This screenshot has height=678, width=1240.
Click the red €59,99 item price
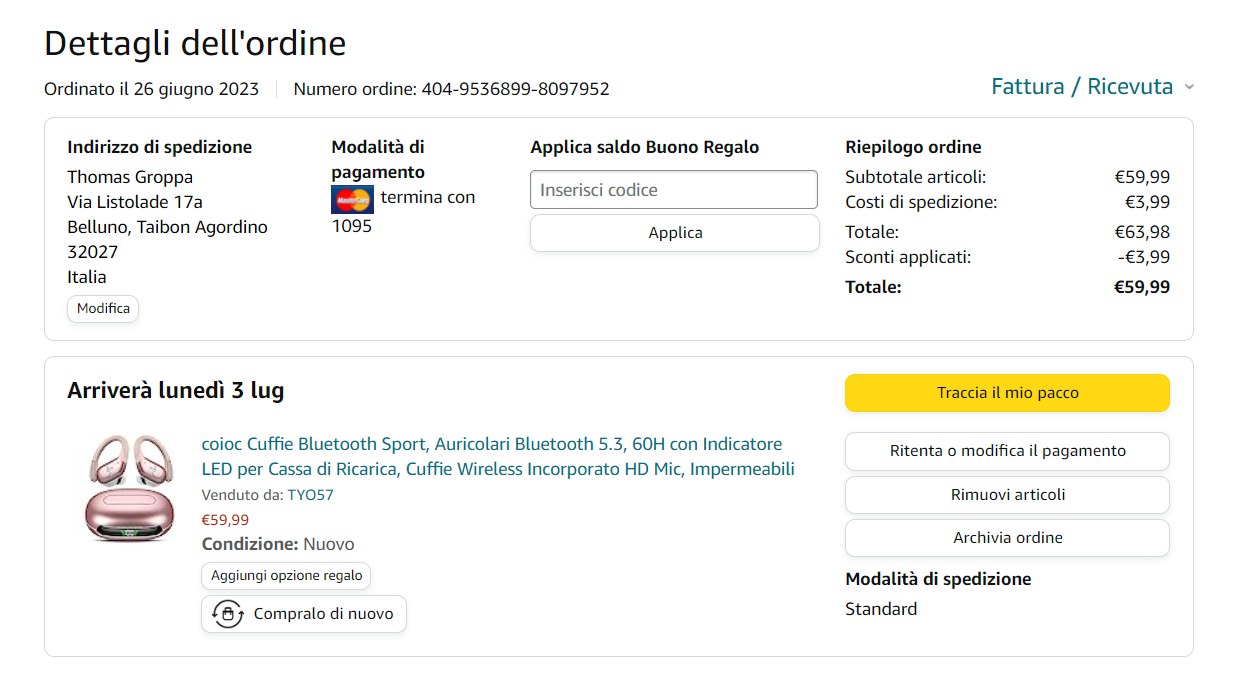[225, 520]
